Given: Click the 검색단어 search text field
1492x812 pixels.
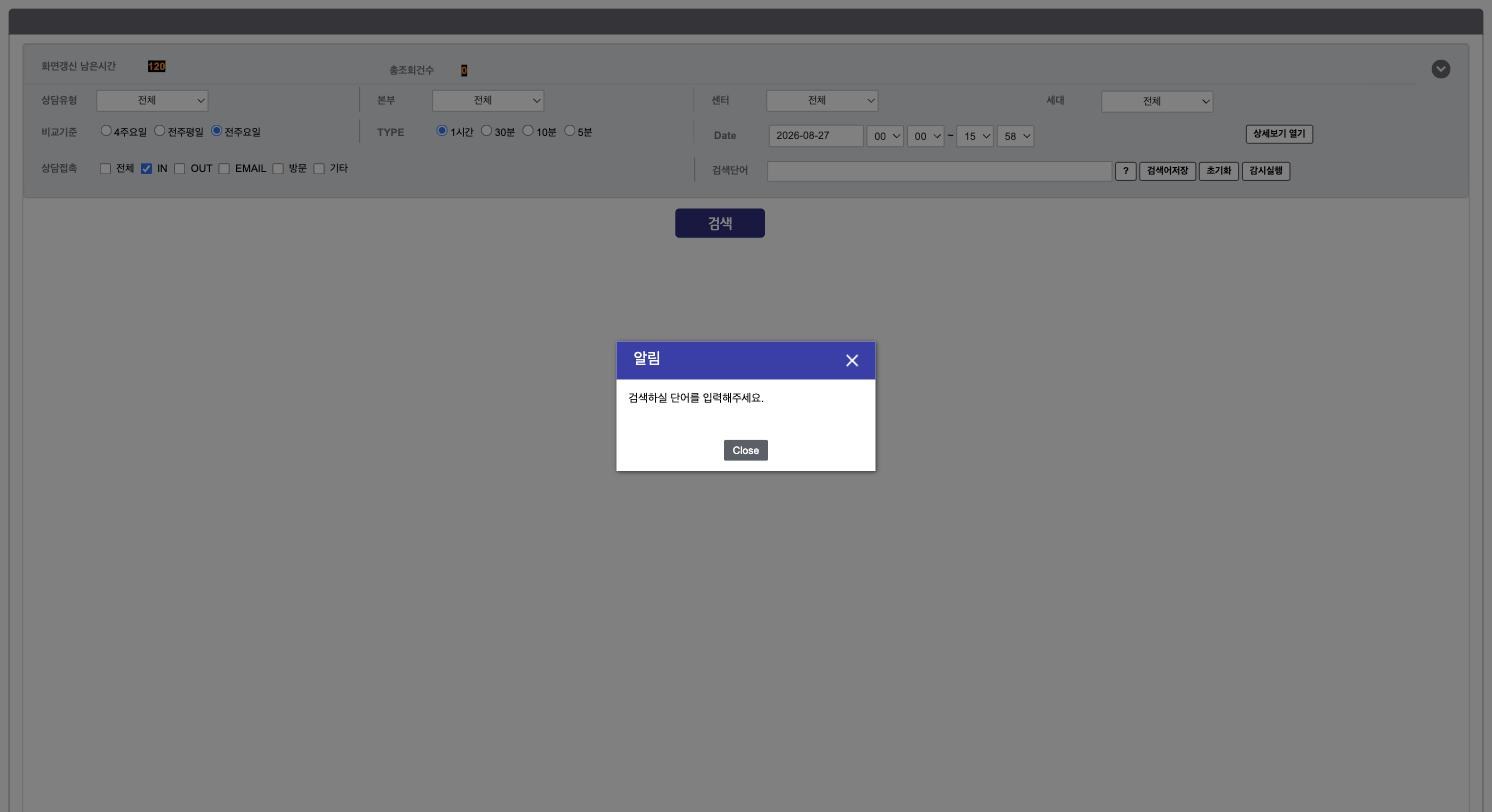Looking at the screenshot, I should point(940,171).
